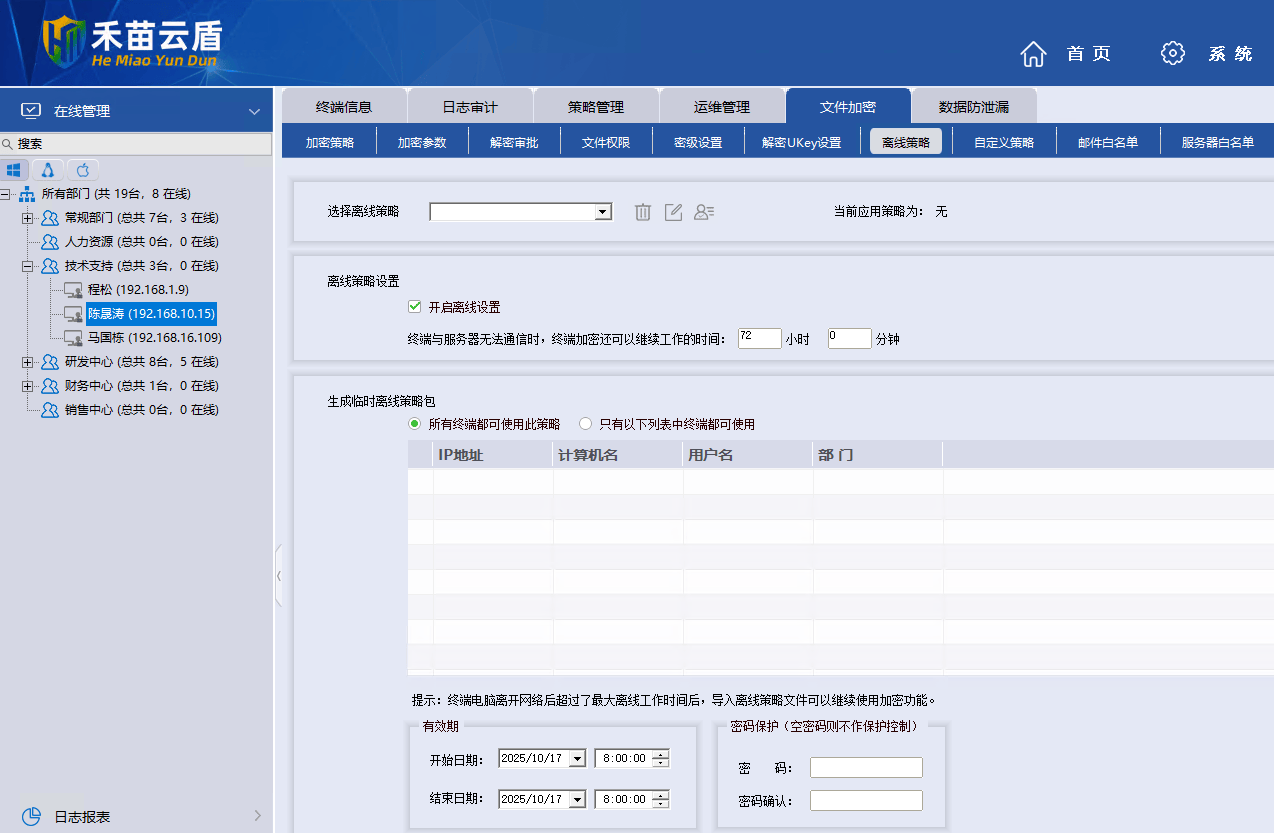1274x833 pixels.
Task: Increase end time using spinner up arrow
Action: pyautogui.click(x=660, y=794)
